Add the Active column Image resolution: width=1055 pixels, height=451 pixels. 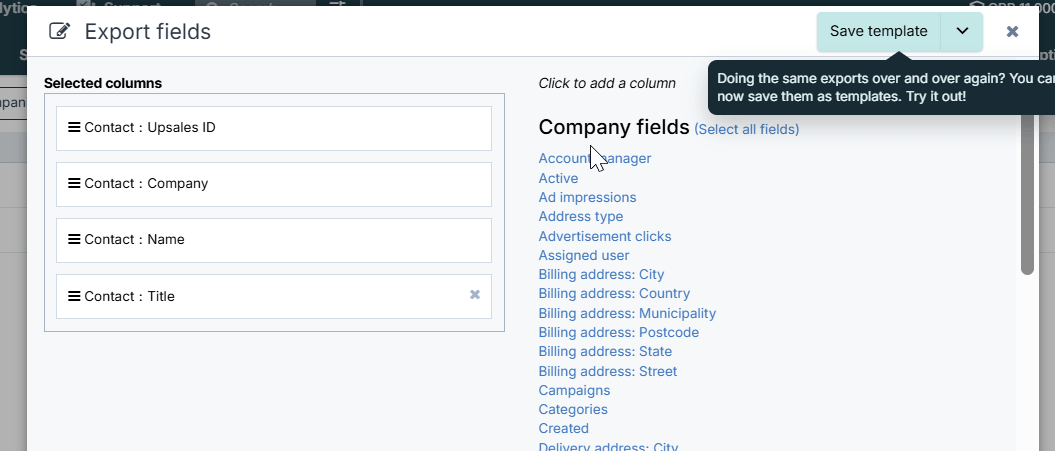[x=558, y=178]
